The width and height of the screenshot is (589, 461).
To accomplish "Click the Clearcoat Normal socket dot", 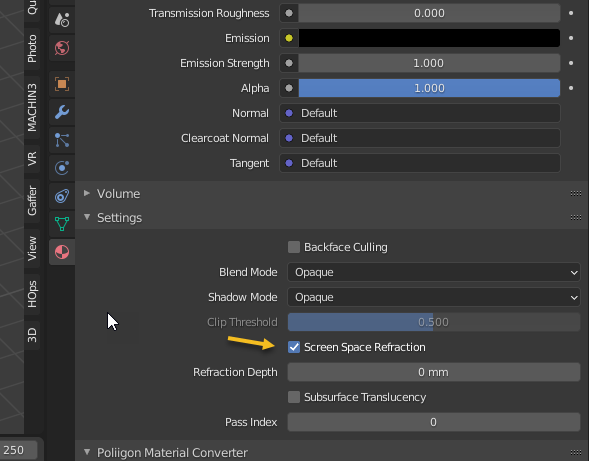I will pos(289,138).
